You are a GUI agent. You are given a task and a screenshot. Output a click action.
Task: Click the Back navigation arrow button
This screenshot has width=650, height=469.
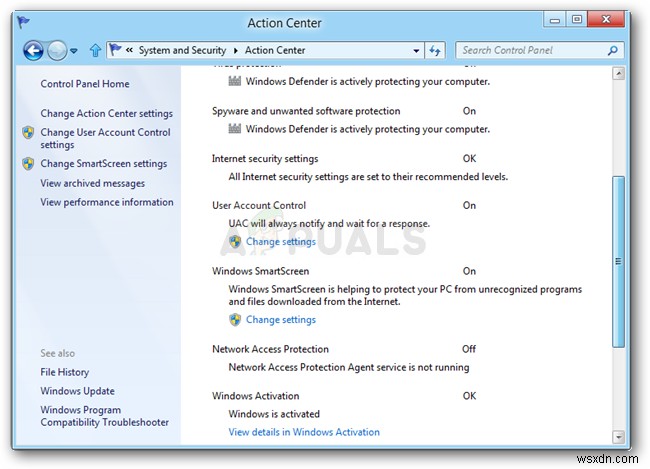coord(33,51)
